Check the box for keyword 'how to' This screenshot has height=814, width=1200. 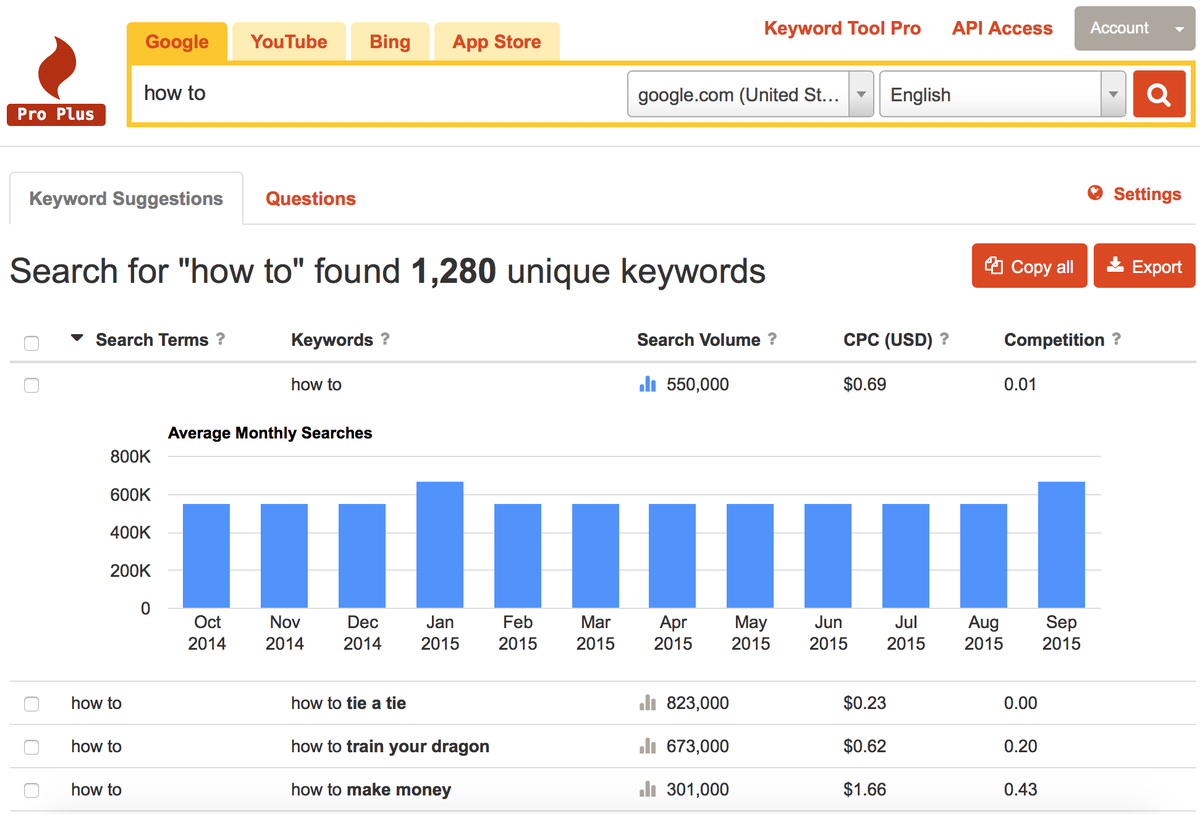point(31,385)
